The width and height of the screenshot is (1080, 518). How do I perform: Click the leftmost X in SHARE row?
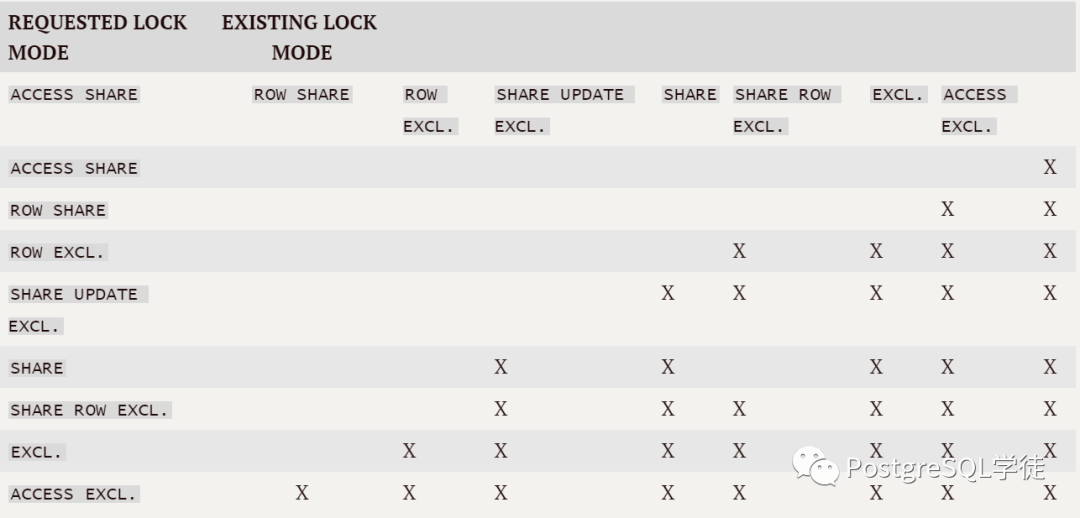tap(501, 367)
